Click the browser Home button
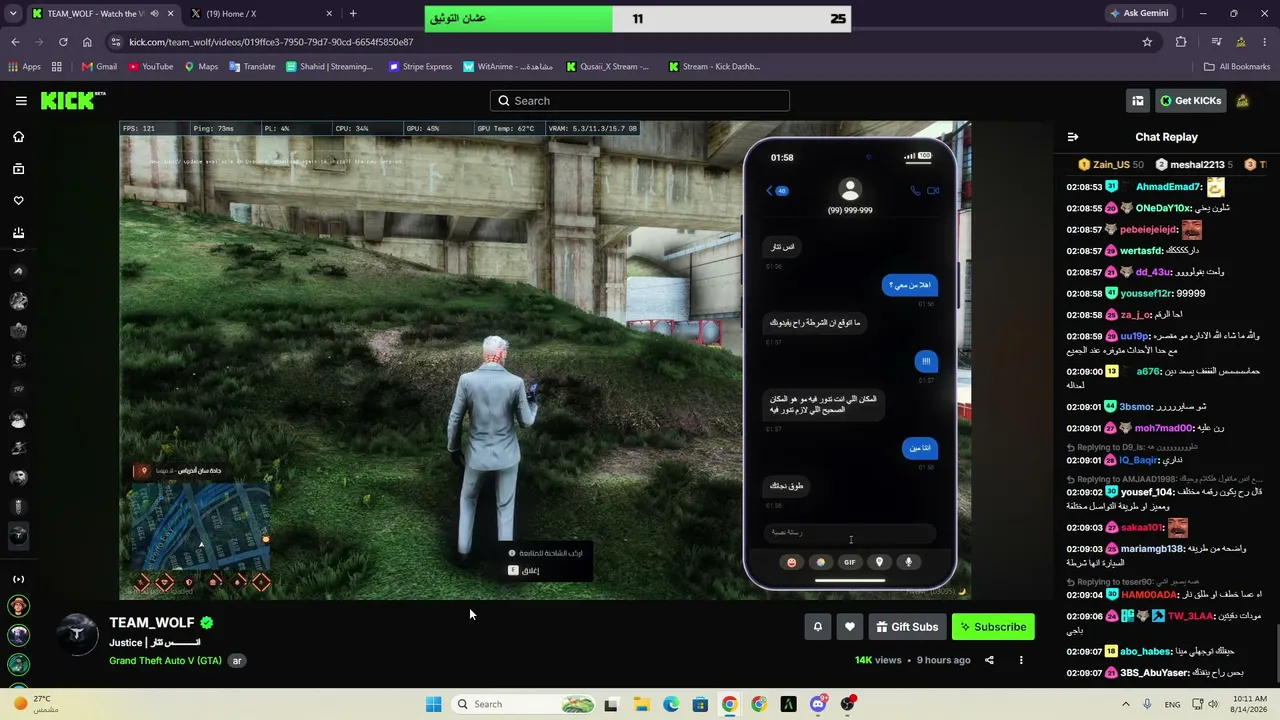 click(x=87, y=42)
